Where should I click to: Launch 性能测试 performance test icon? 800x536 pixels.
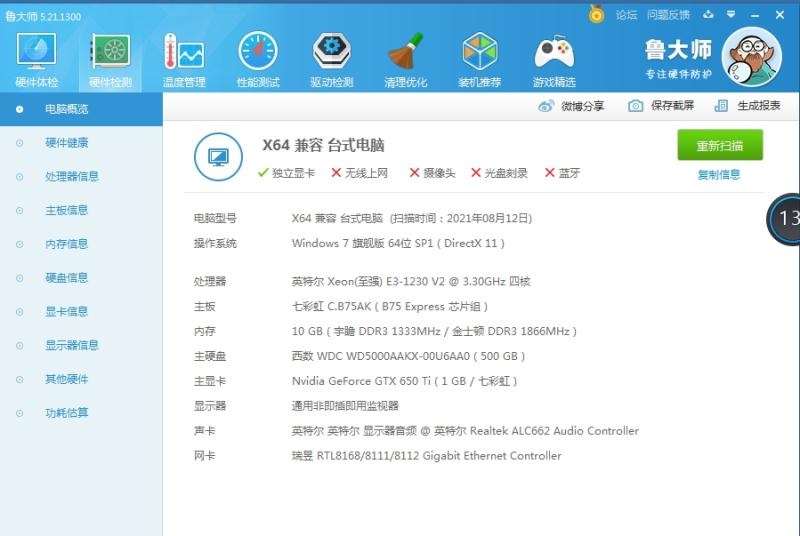coord(258,60)
